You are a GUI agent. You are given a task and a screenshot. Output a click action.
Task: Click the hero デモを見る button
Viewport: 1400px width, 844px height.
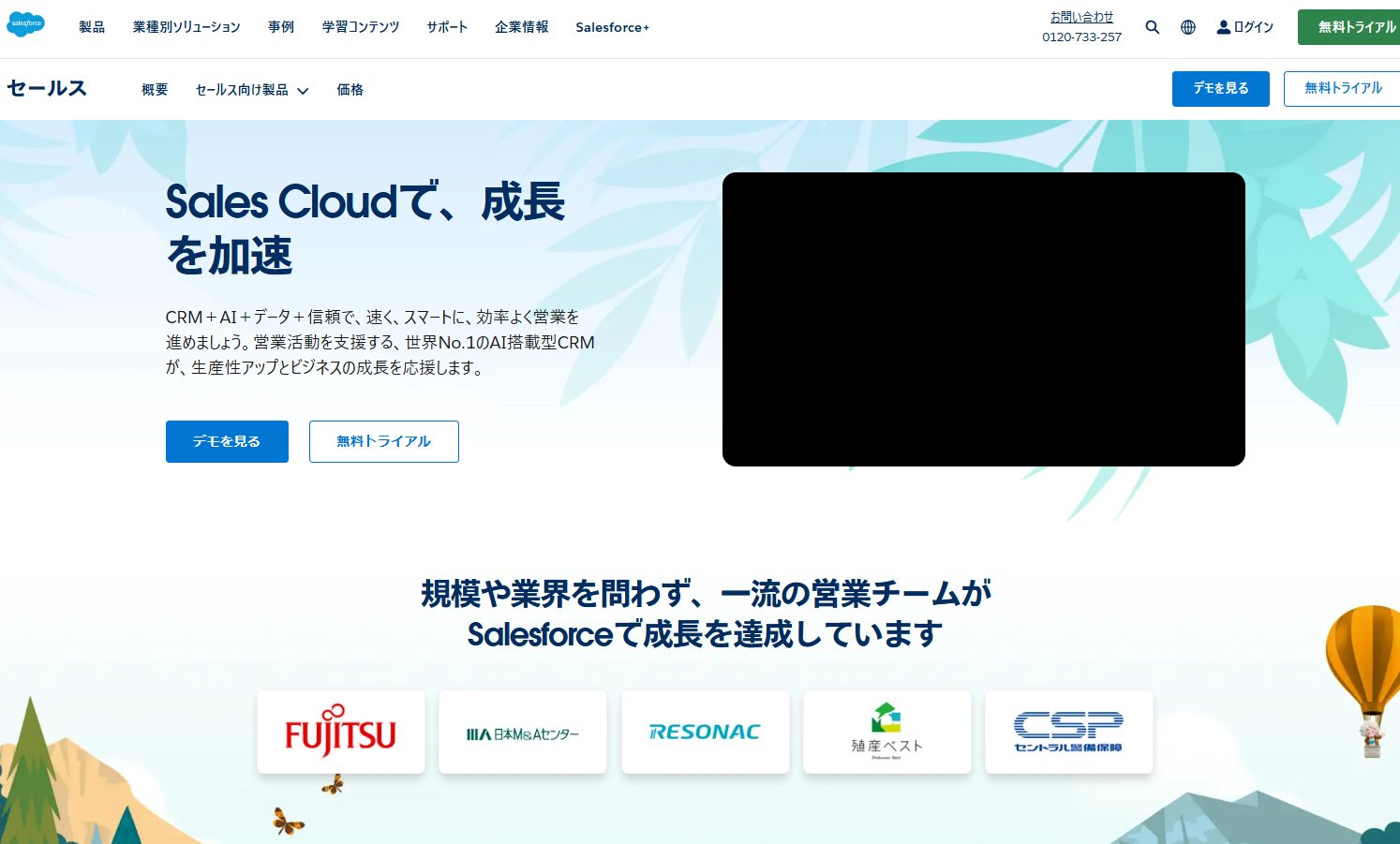pyautogui.click(x=227, y=441)
